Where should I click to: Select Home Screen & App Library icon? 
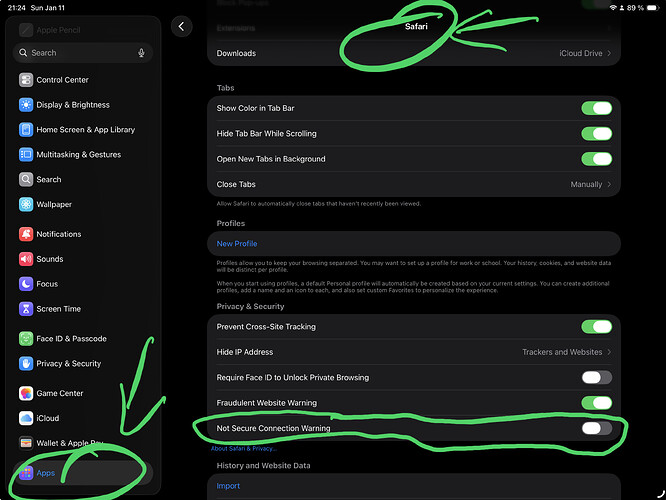26,130
